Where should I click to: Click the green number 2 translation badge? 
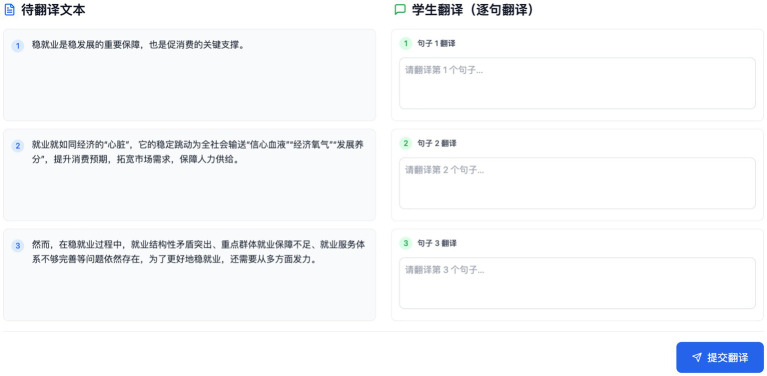point(406,143)
